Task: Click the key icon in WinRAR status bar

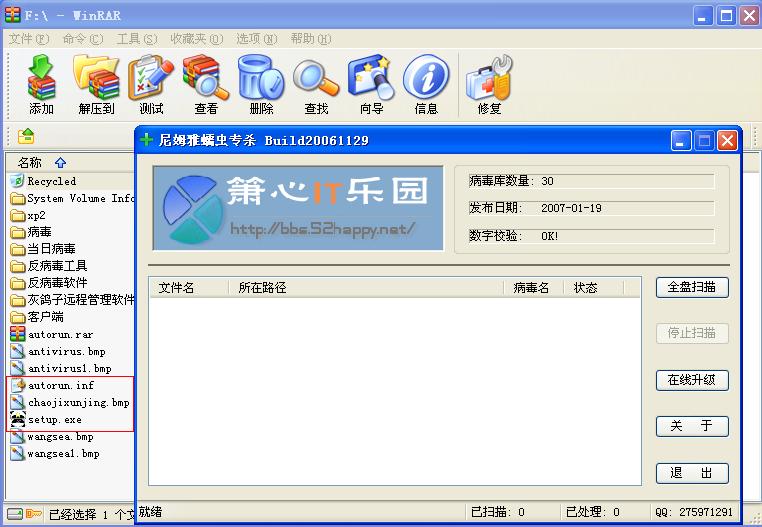Action: click(x=34, y=513)
